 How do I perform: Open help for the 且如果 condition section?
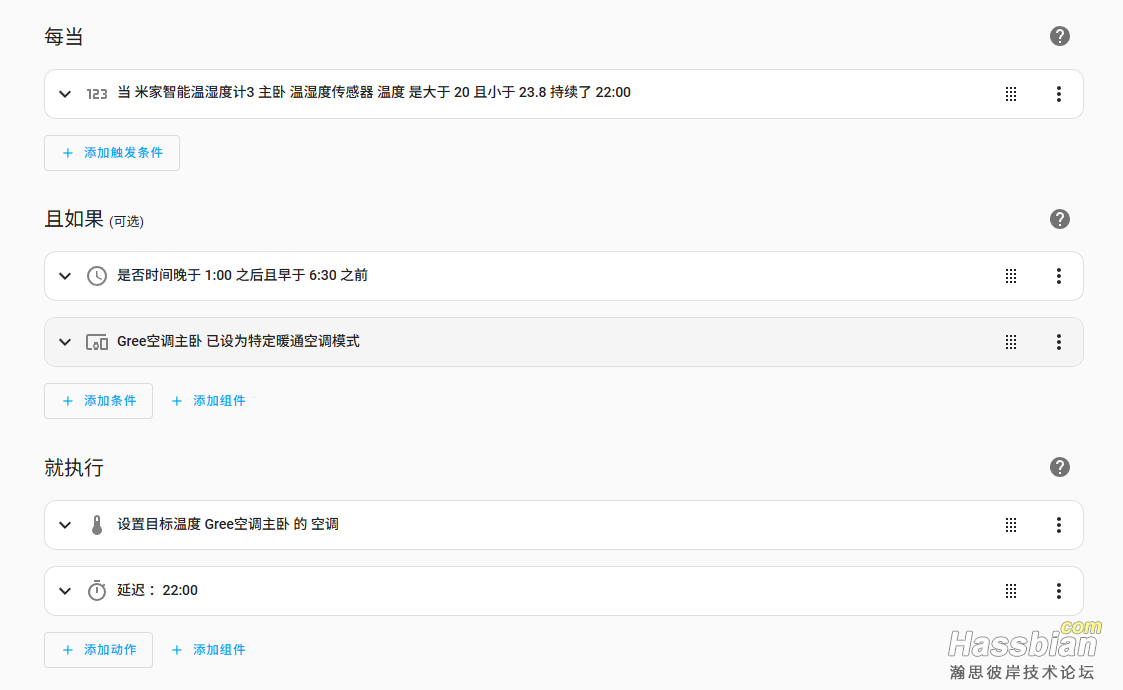1059,219
